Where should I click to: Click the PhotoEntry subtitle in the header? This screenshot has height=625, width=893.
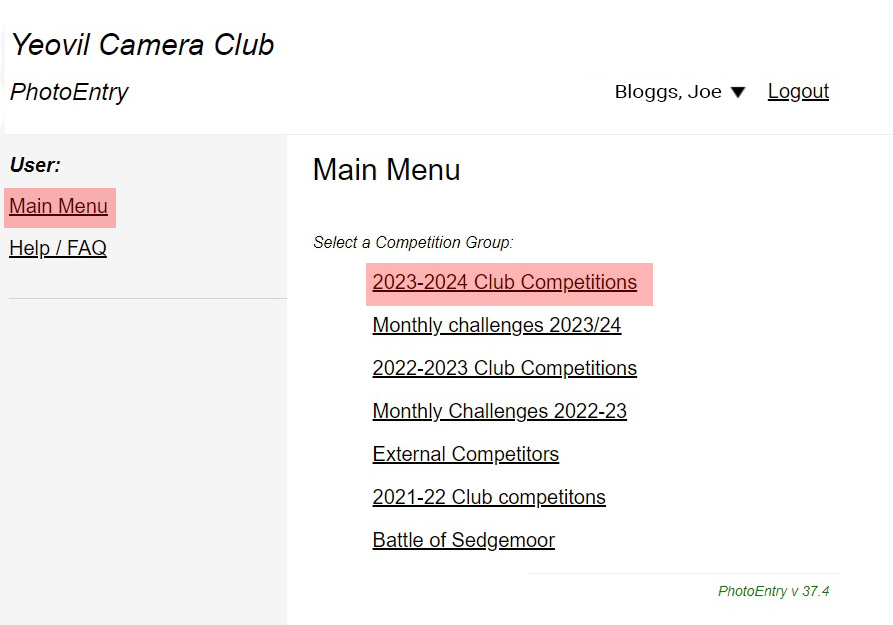69,93
